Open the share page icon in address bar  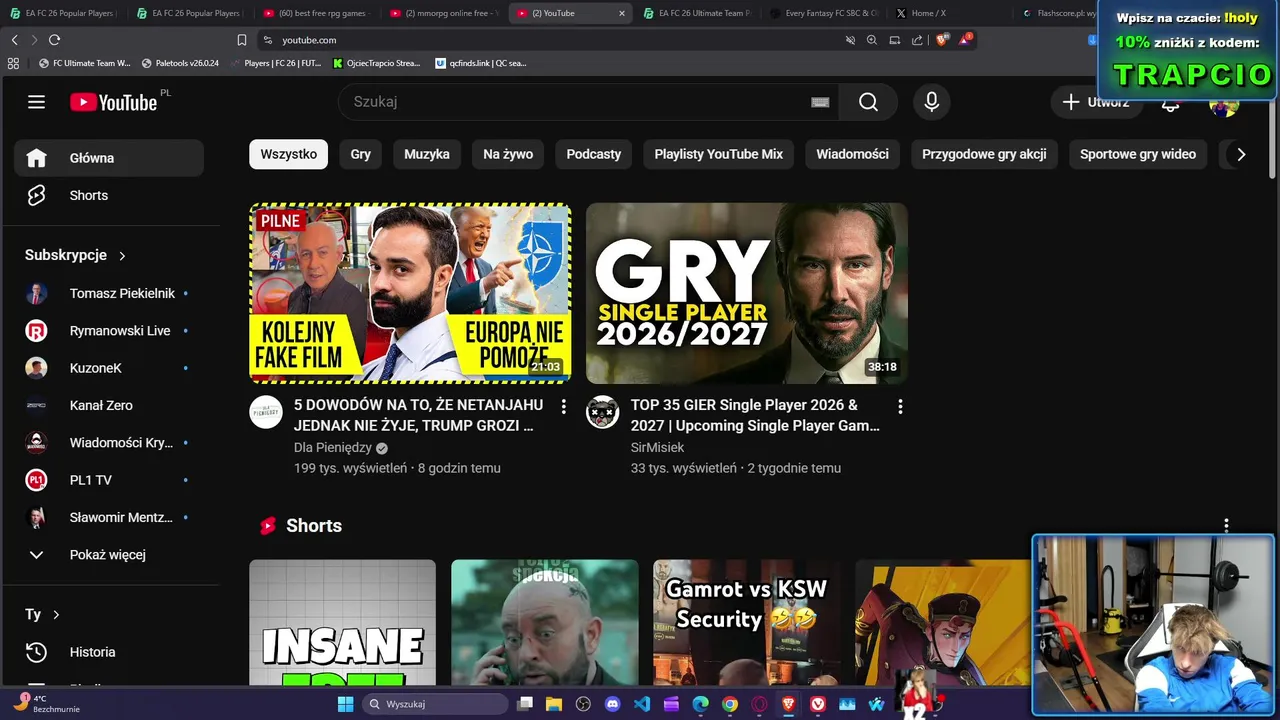(917, 40)
